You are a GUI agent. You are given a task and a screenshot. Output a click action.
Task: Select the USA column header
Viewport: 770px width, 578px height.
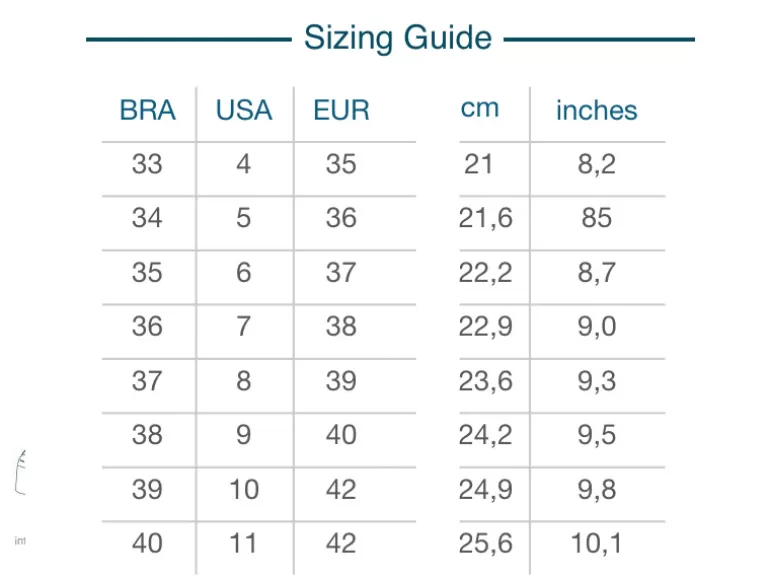(244, 110)
